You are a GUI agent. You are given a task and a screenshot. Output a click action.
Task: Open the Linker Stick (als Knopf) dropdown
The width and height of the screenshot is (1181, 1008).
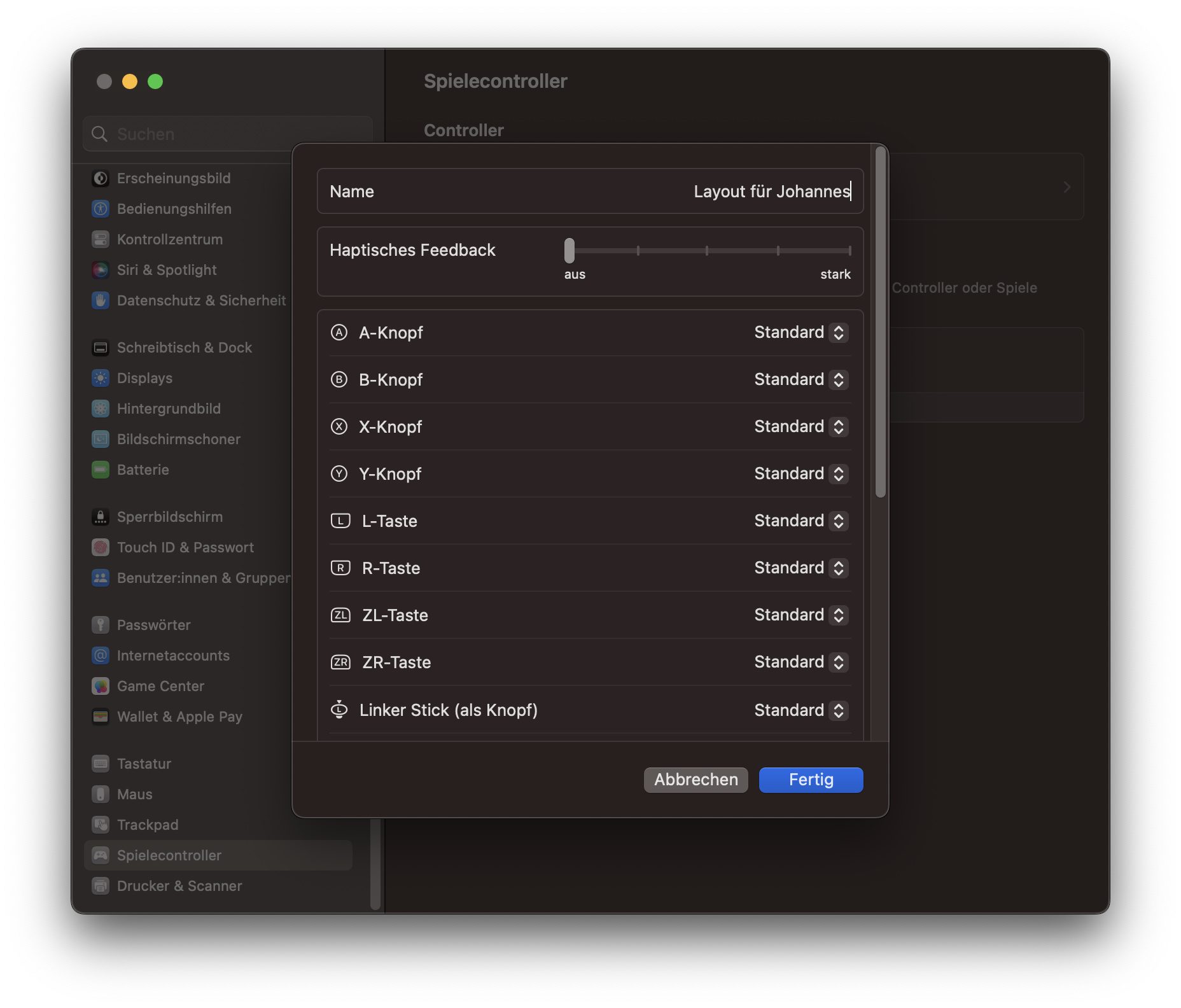pos(801,710)
